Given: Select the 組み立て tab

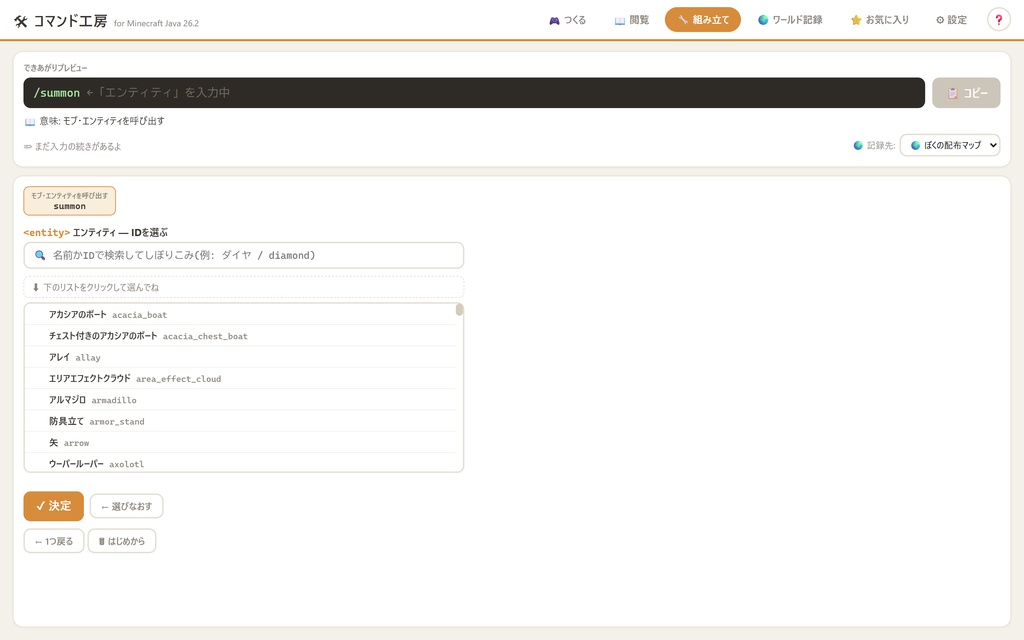Looking at the screenshot, I should point(703,20).
